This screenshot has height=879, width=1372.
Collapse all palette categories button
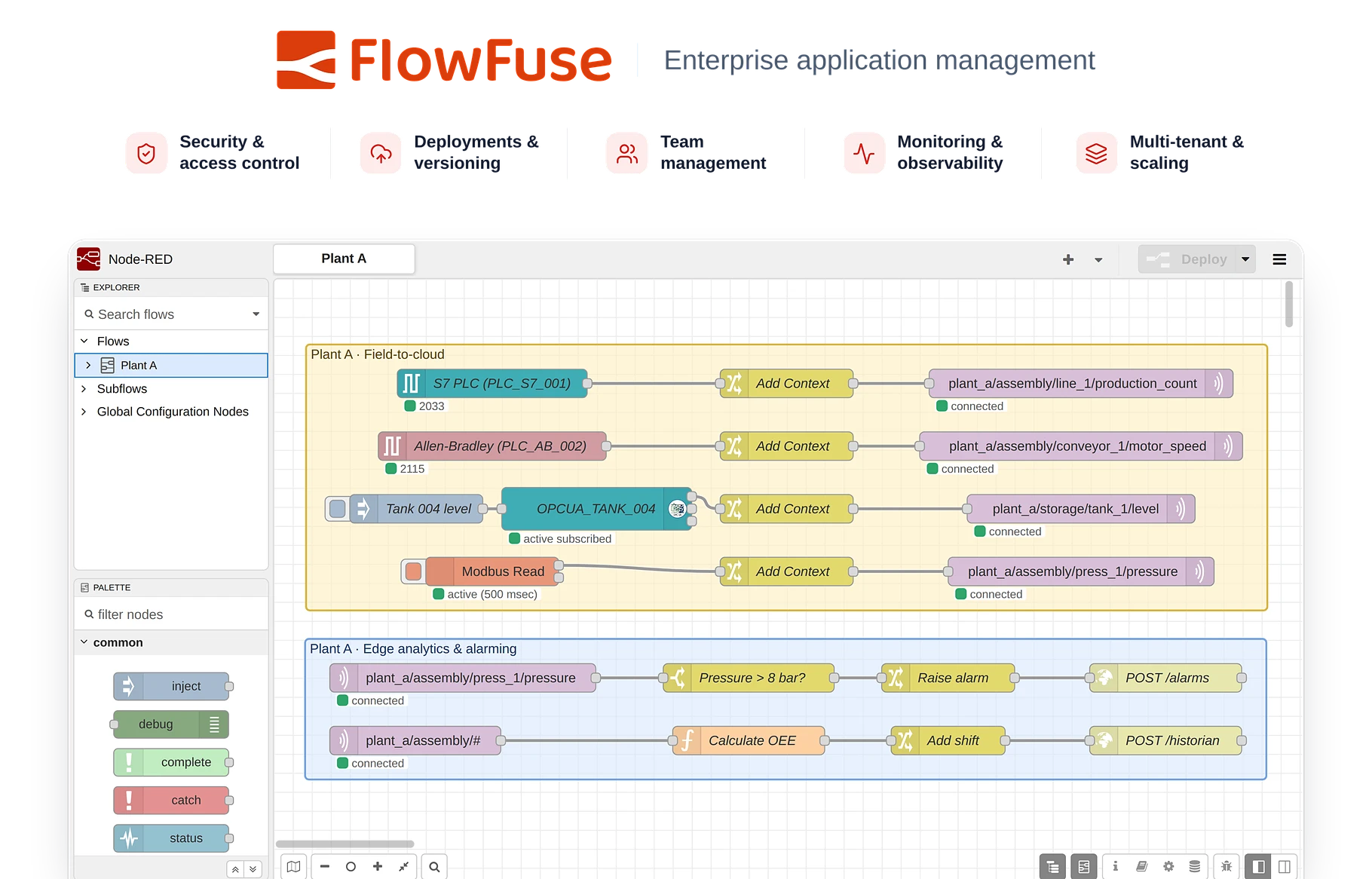tap(235, 869)
